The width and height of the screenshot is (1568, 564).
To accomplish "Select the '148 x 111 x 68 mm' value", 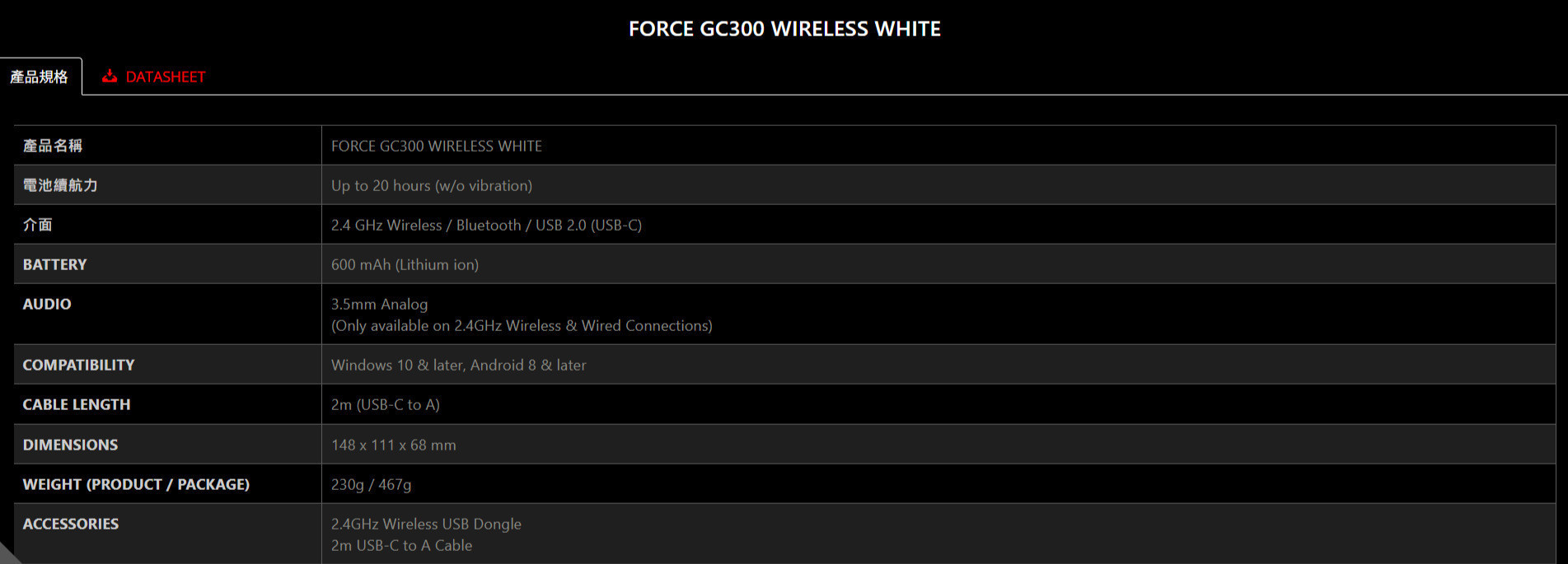I will (x=393, y=445).
